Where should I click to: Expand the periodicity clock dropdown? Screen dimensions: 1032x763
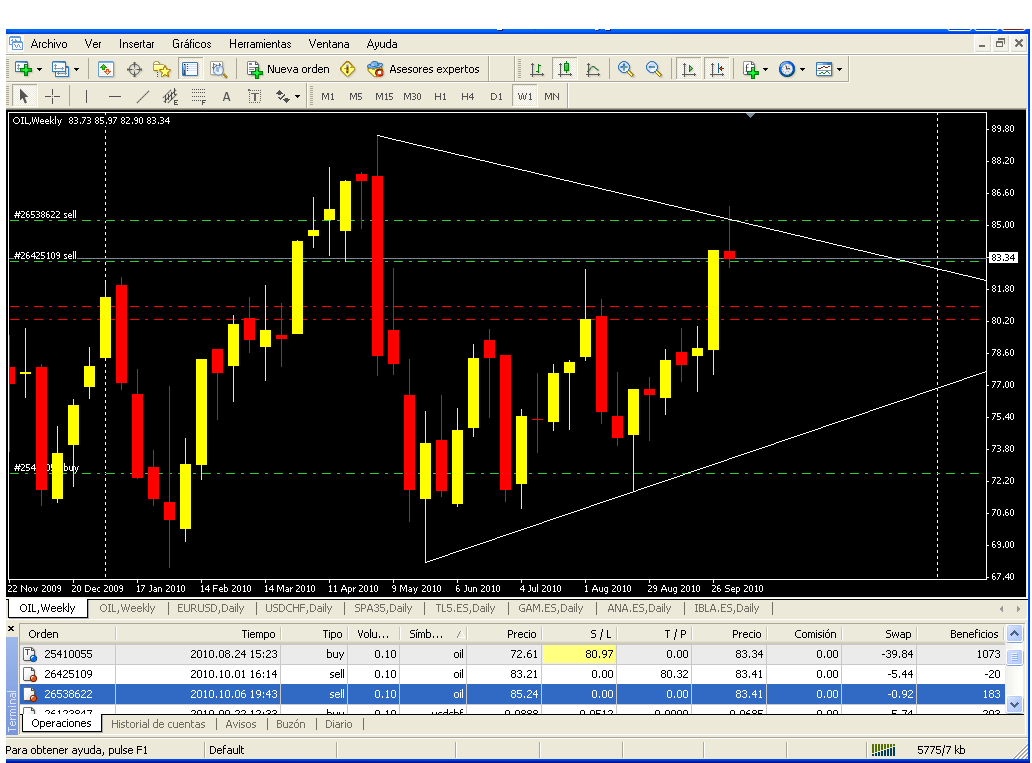(802, 70)
